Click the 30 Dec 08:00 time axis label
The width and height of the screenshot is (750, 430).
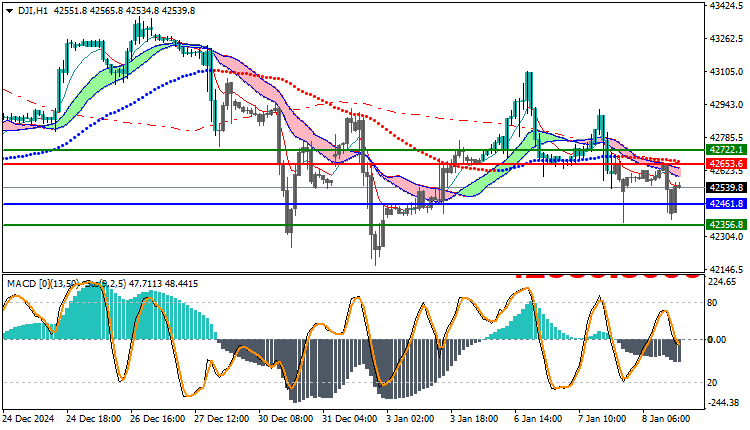(286, 419)
